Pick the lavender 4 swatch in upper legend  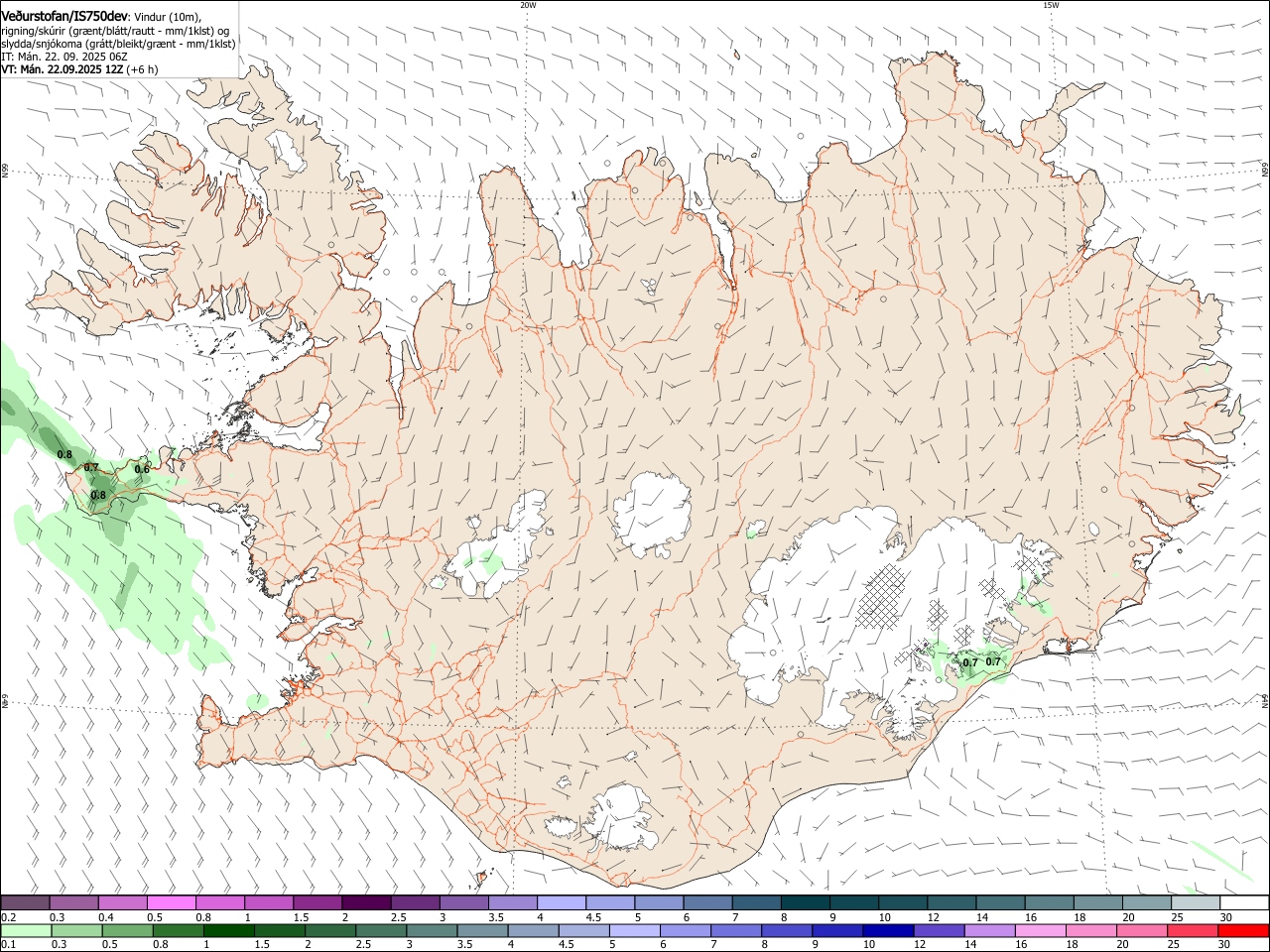(x=562, y=902)
